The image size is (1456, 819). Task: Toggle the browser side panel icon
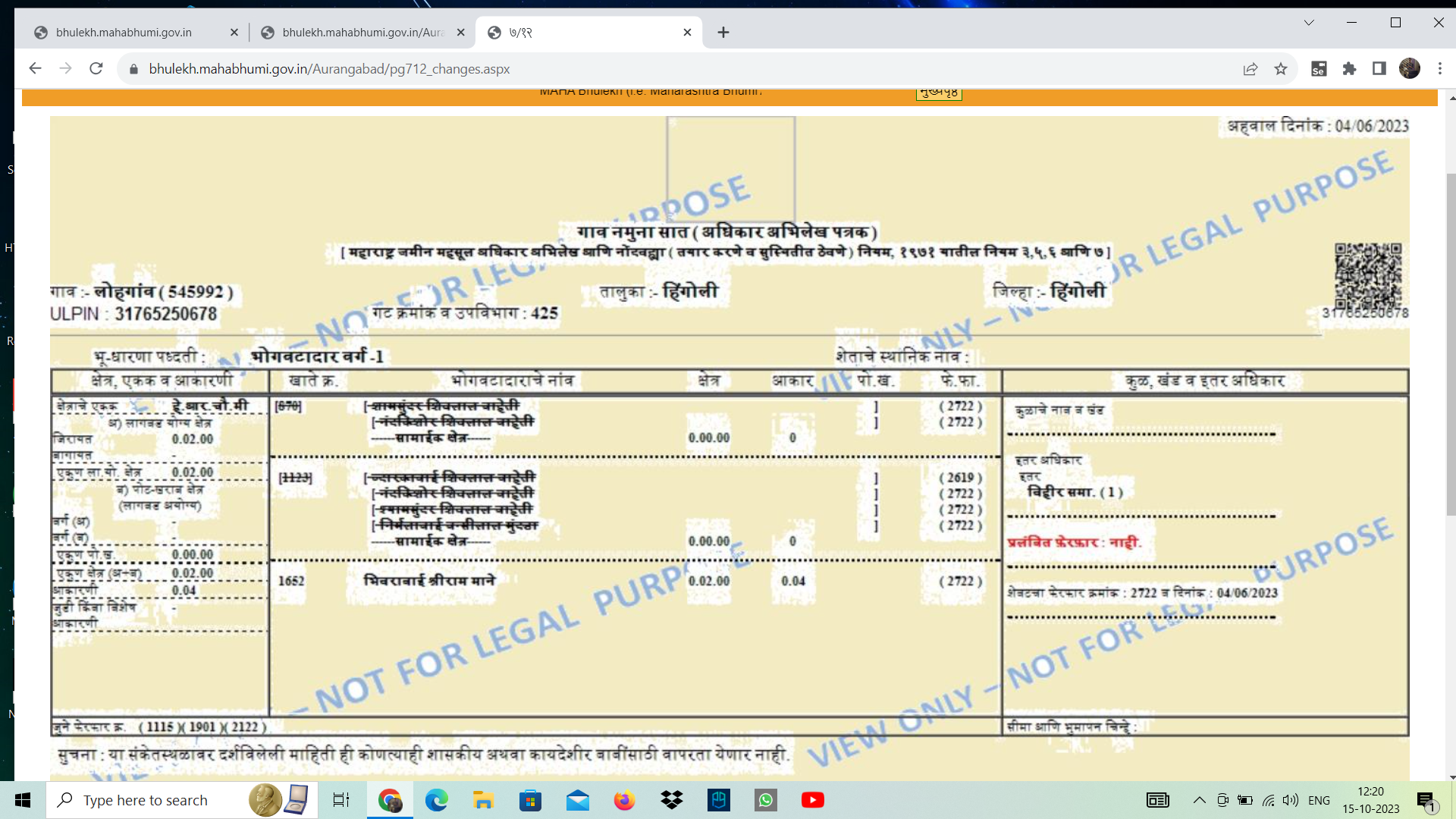coord(1379,69)
